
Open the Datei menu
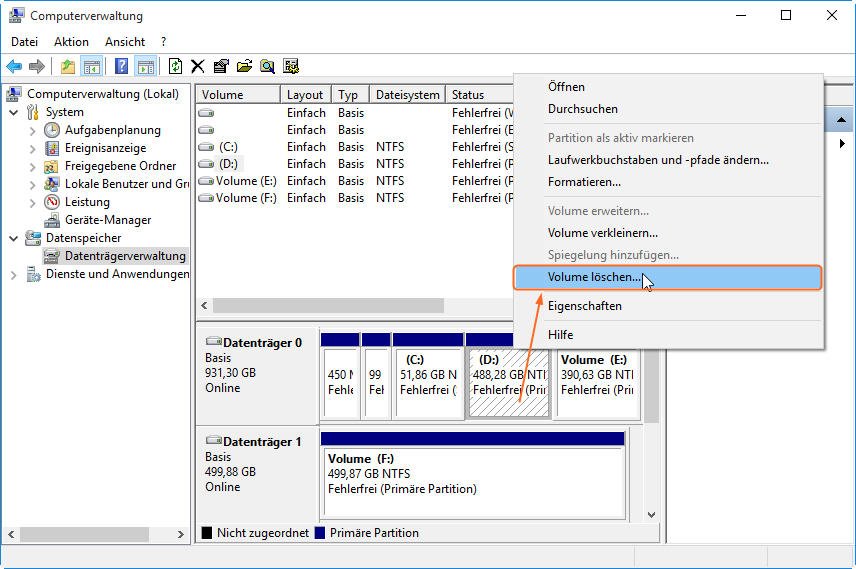pos(25,42)
